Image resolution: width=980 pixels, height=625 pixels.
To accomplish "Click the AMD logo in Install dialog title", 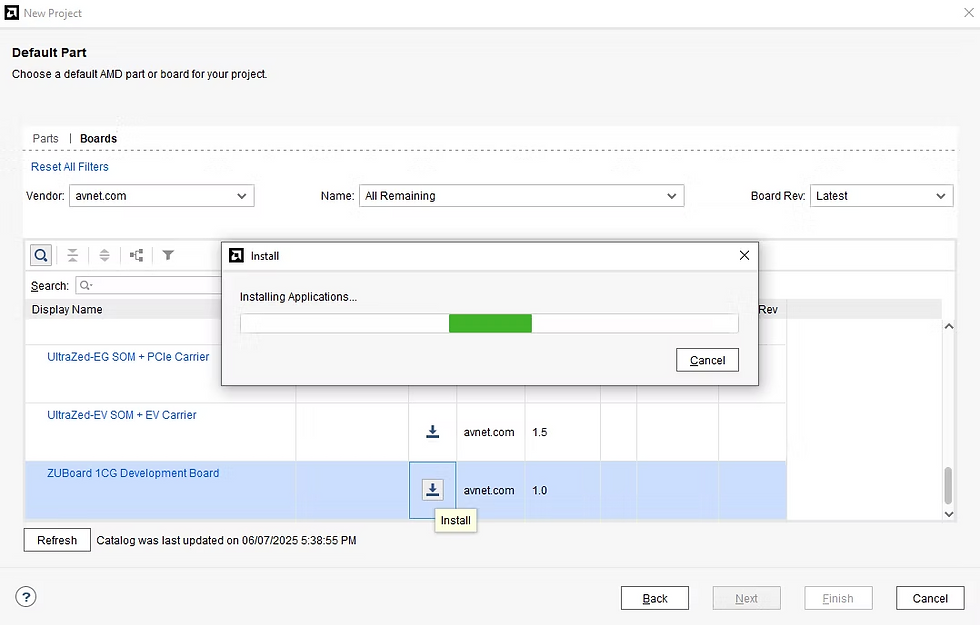I will [x=236, y=256].
